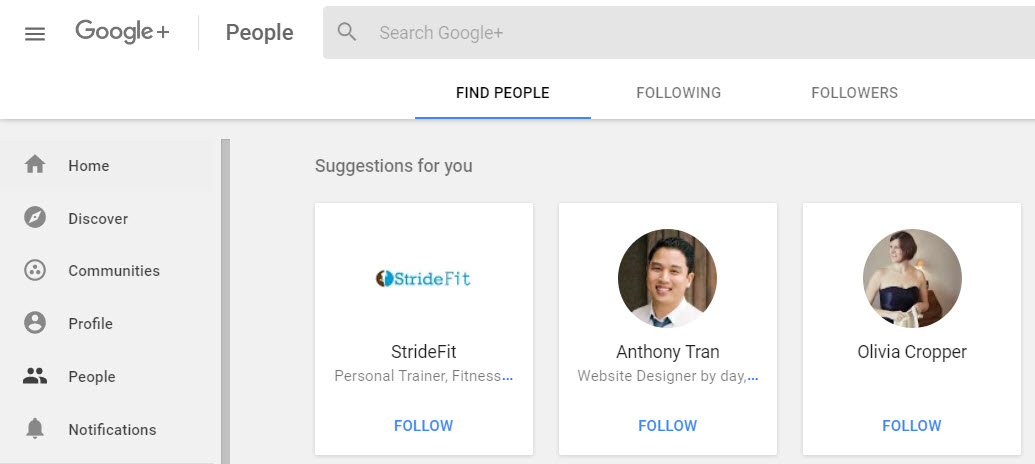Click the Notifications bell icon
This screenshot has height=464, width=1035.
click(35, 429)
